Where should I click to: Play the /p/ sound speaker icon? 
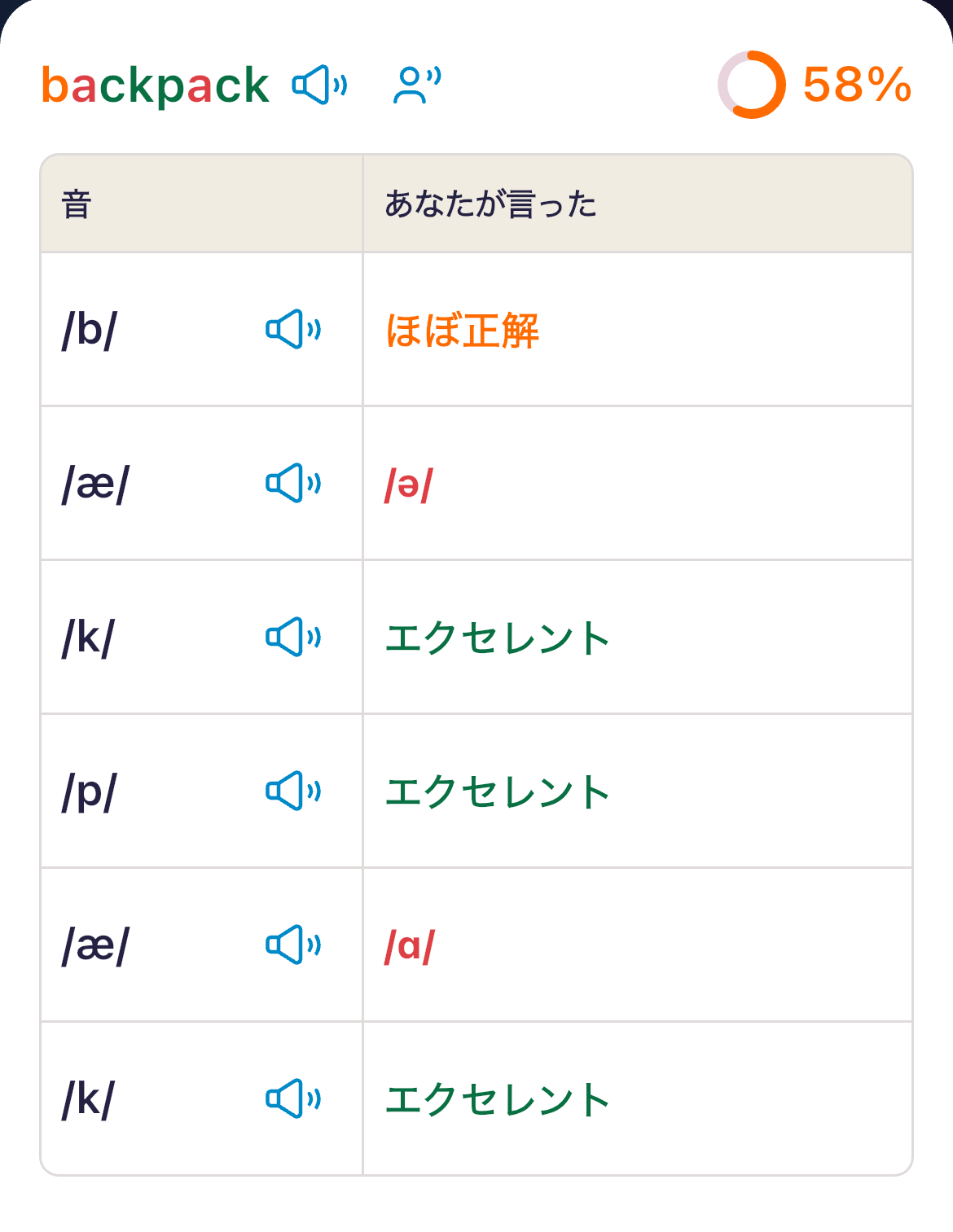tap(293, 791)
